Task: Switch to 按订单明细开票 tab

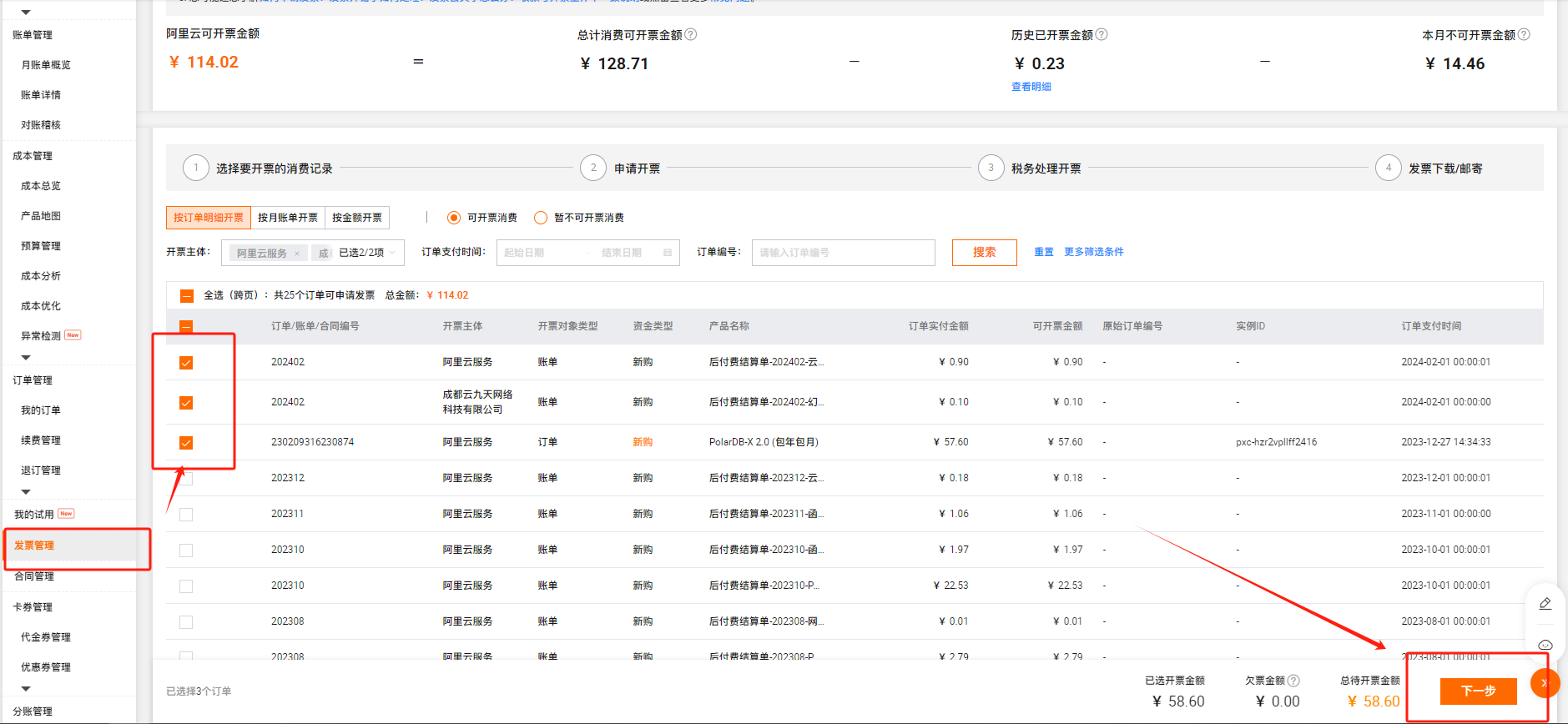Action: click(209, 218)
